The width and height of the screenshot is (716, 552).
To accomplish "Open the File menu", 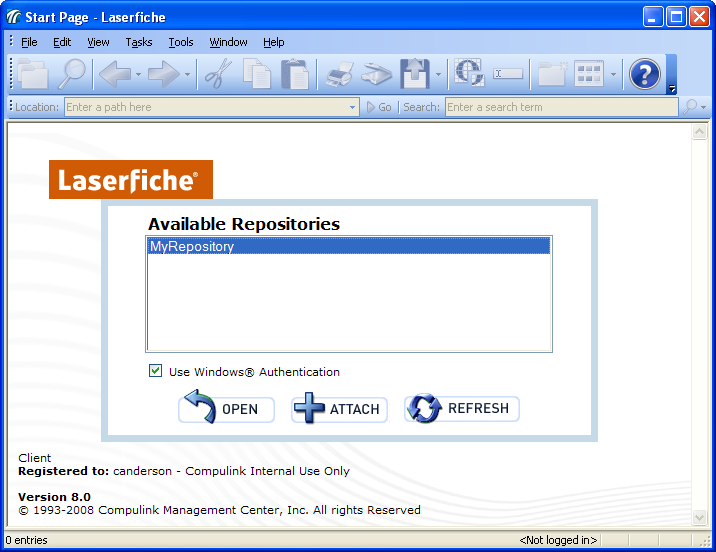I will [29, 42].
